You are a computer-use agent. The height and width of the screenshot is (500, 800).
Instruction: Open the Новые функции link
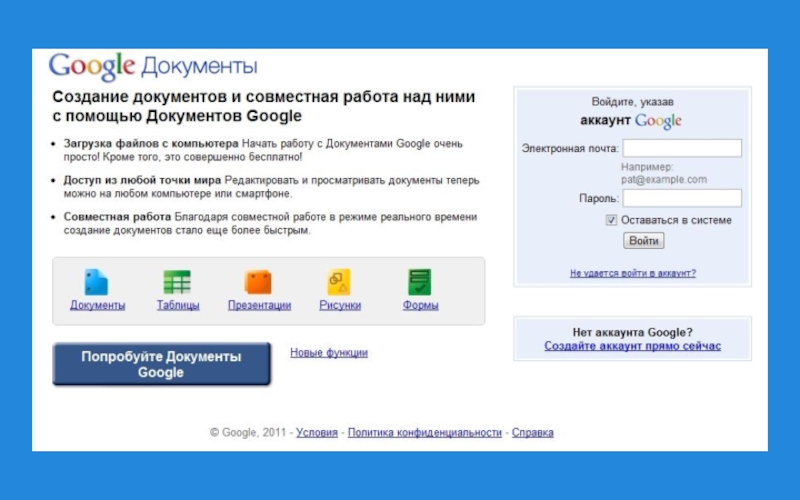329,353
